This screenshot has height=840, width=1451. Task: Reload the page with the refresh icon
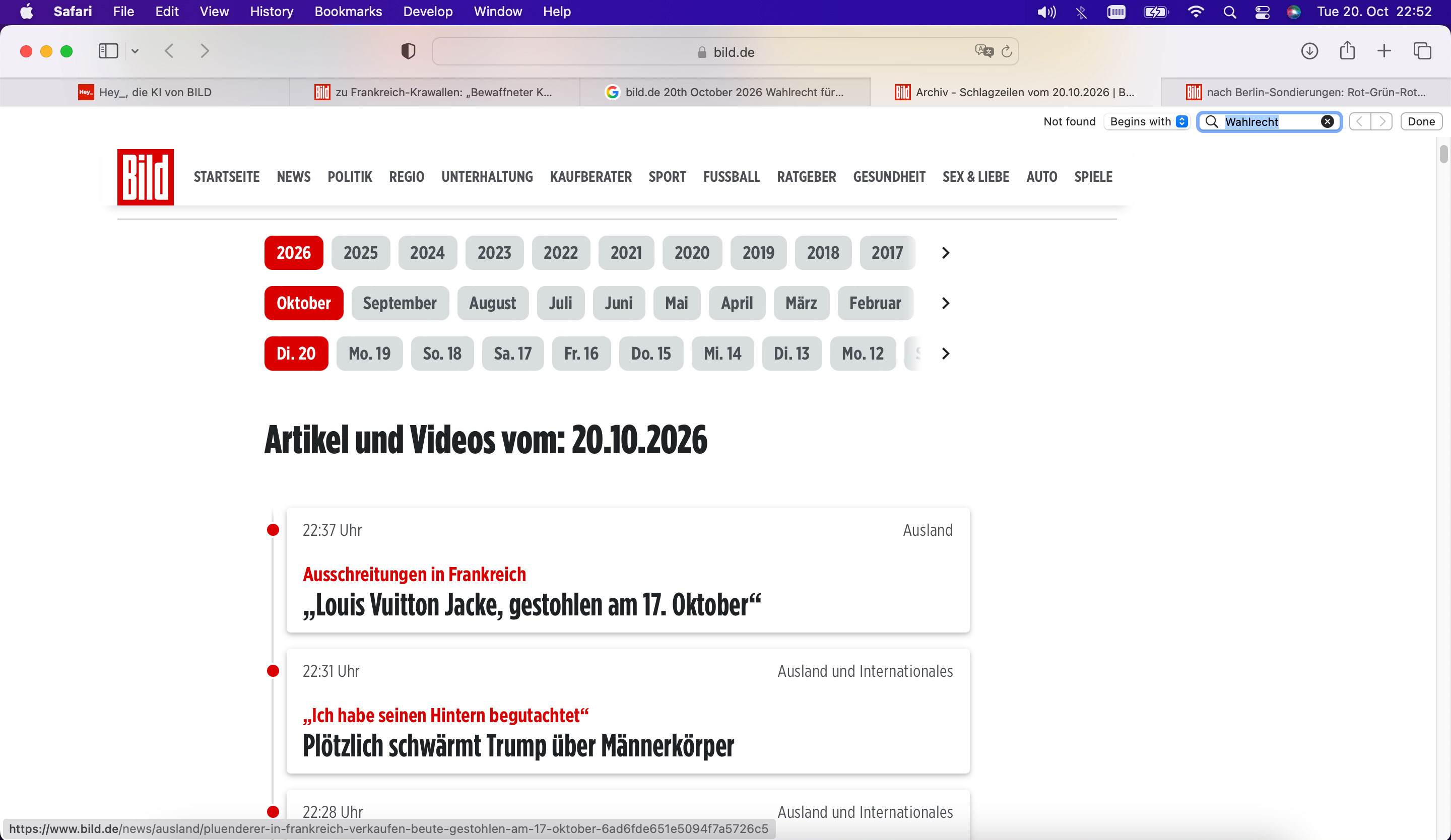[1007, 51]
